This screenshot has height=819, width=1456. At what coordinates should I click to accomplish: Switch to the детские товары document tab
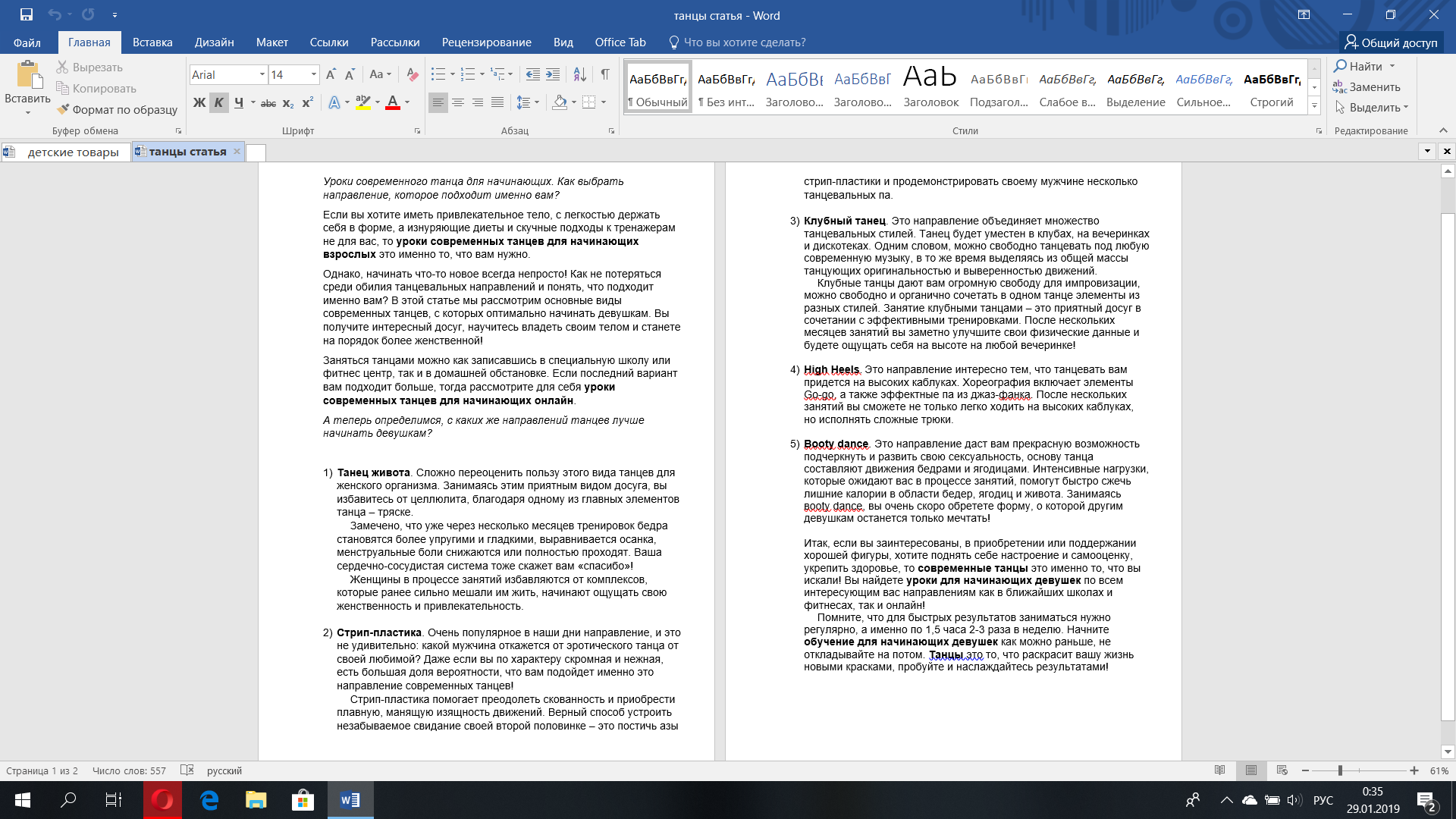(x=73, y=152)
